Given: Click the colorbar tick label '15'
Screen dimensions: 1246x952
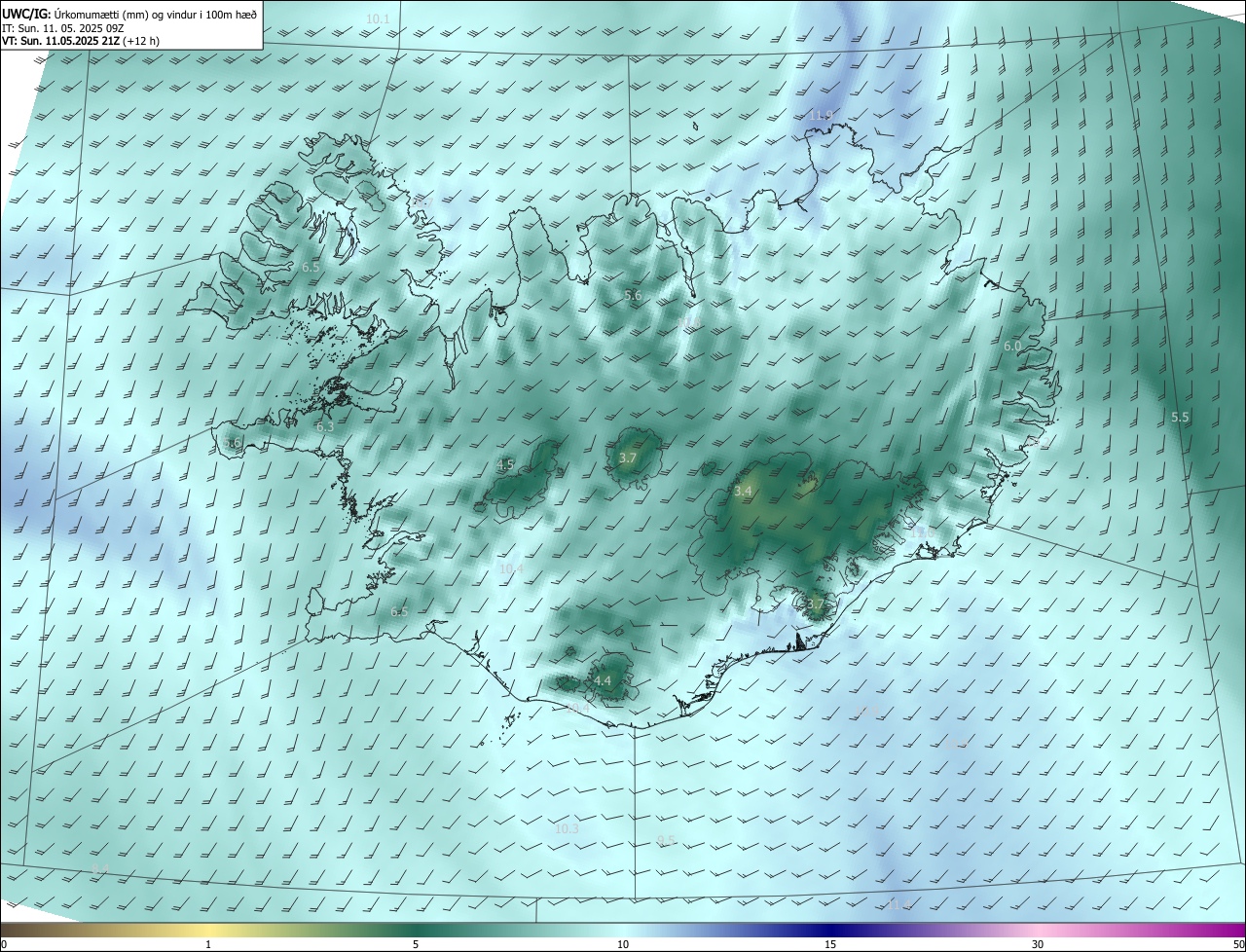Looking at the screenshot, I should click(x=830, y=944).
